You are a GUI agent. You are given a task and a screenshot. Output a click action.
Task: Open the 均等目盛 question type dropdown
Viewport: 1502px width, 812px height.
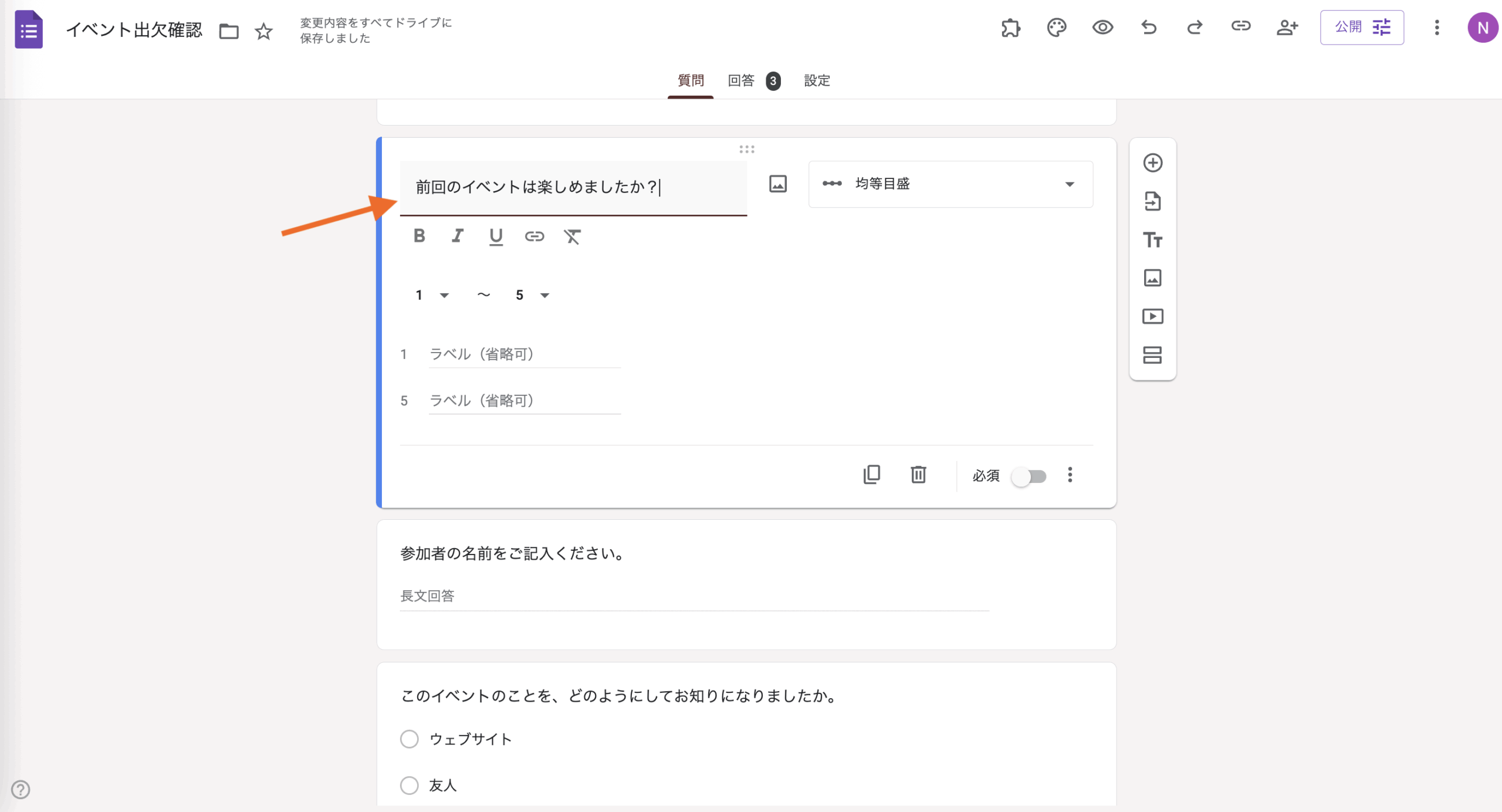(950, 184)
